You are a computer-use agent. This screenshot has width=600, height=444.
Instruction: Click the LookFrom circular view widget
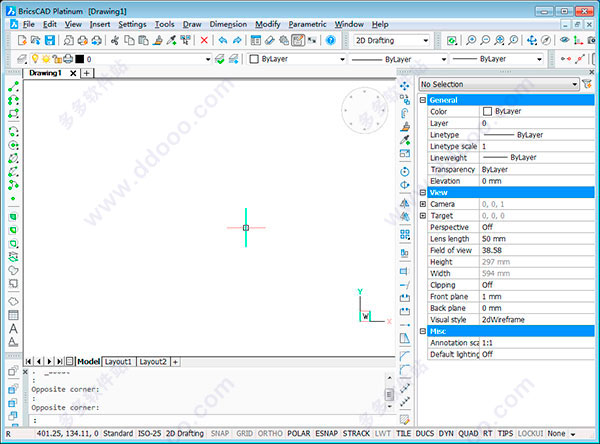pos(364,111)
